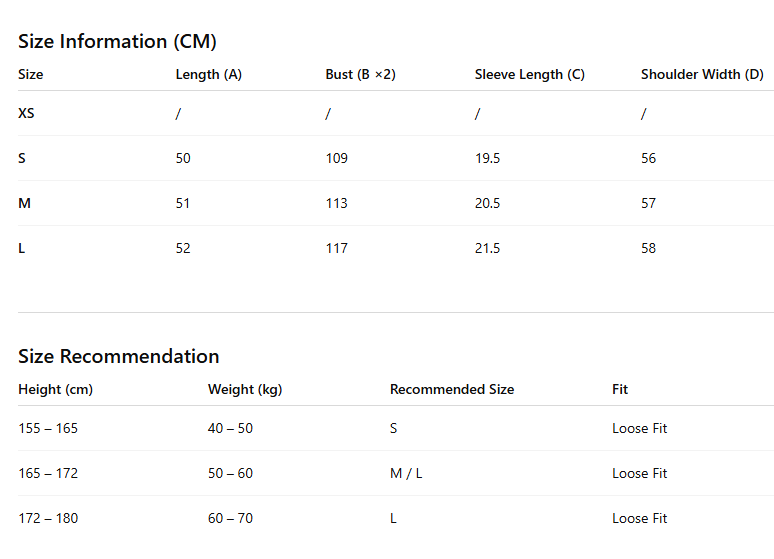Select the M size row label
Image resolution: width=774 pixels, height=559 pixels.
point(24,203)
